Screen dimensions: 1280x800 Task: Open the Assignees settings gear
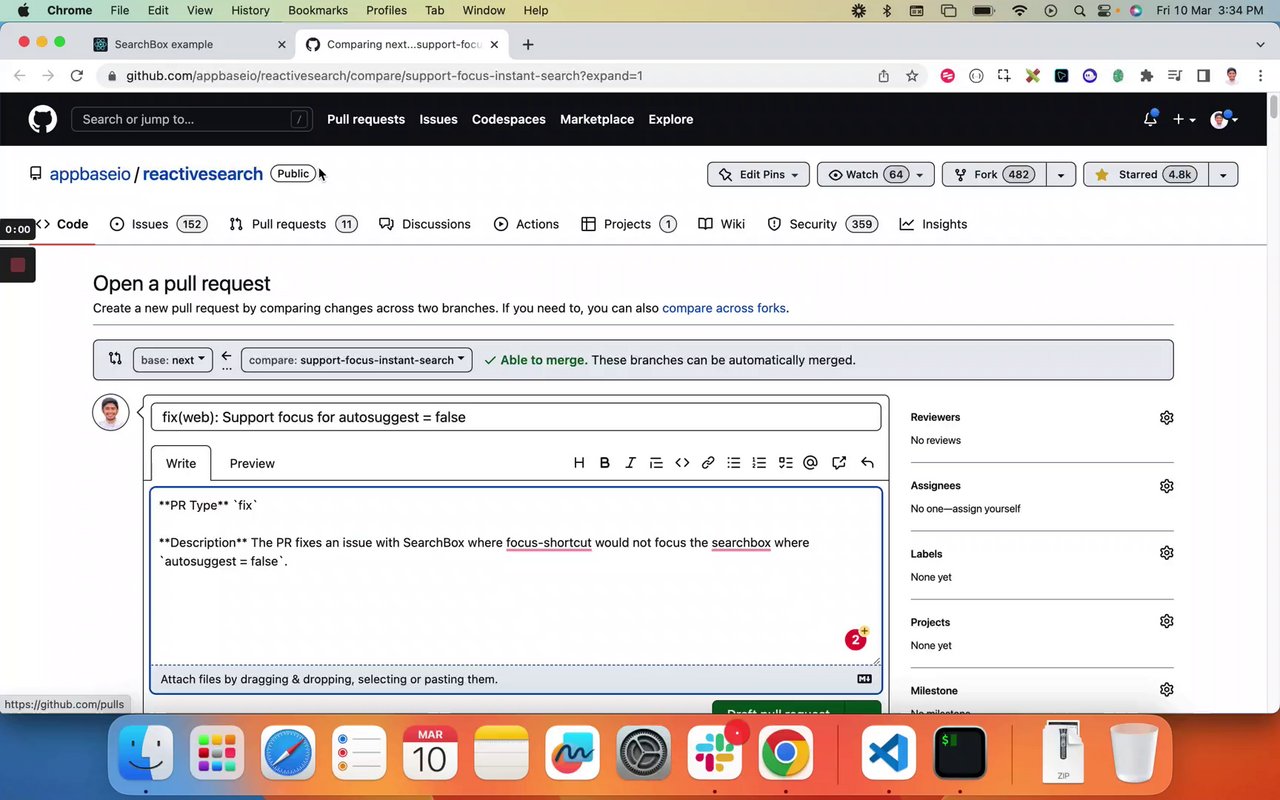(1166, 486)
